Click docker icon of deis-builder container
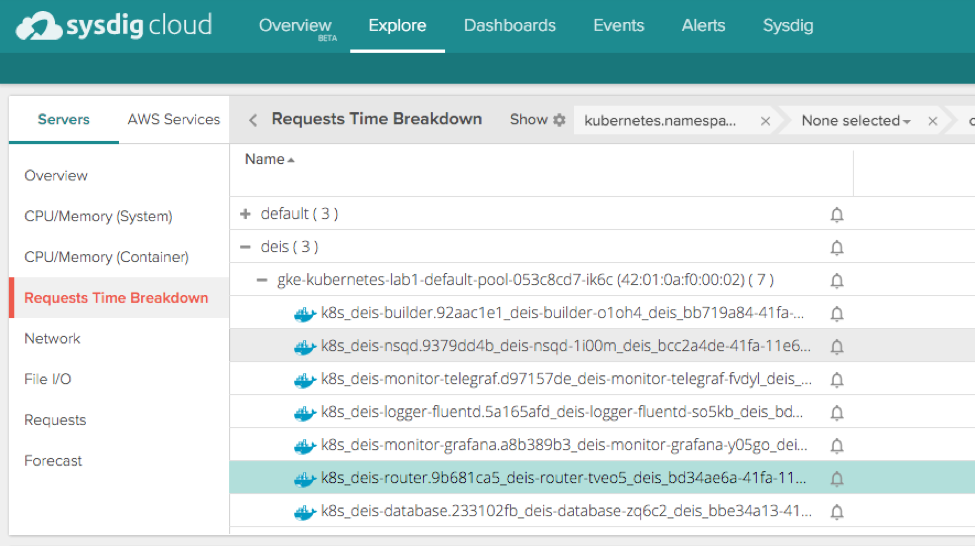 (x=305, y=314)
